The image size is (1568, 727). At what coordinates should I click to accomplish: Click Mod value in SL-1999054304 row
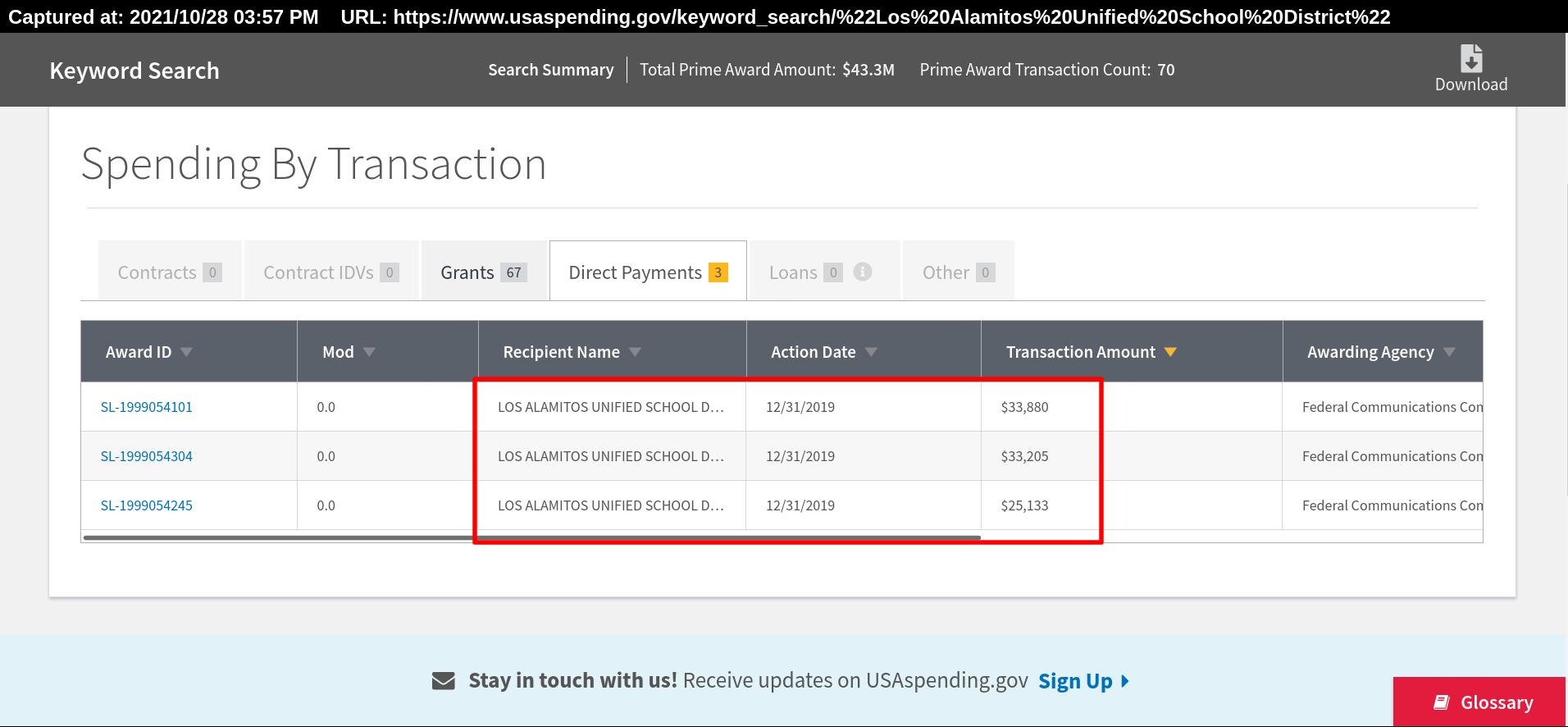tap(326, 456)
